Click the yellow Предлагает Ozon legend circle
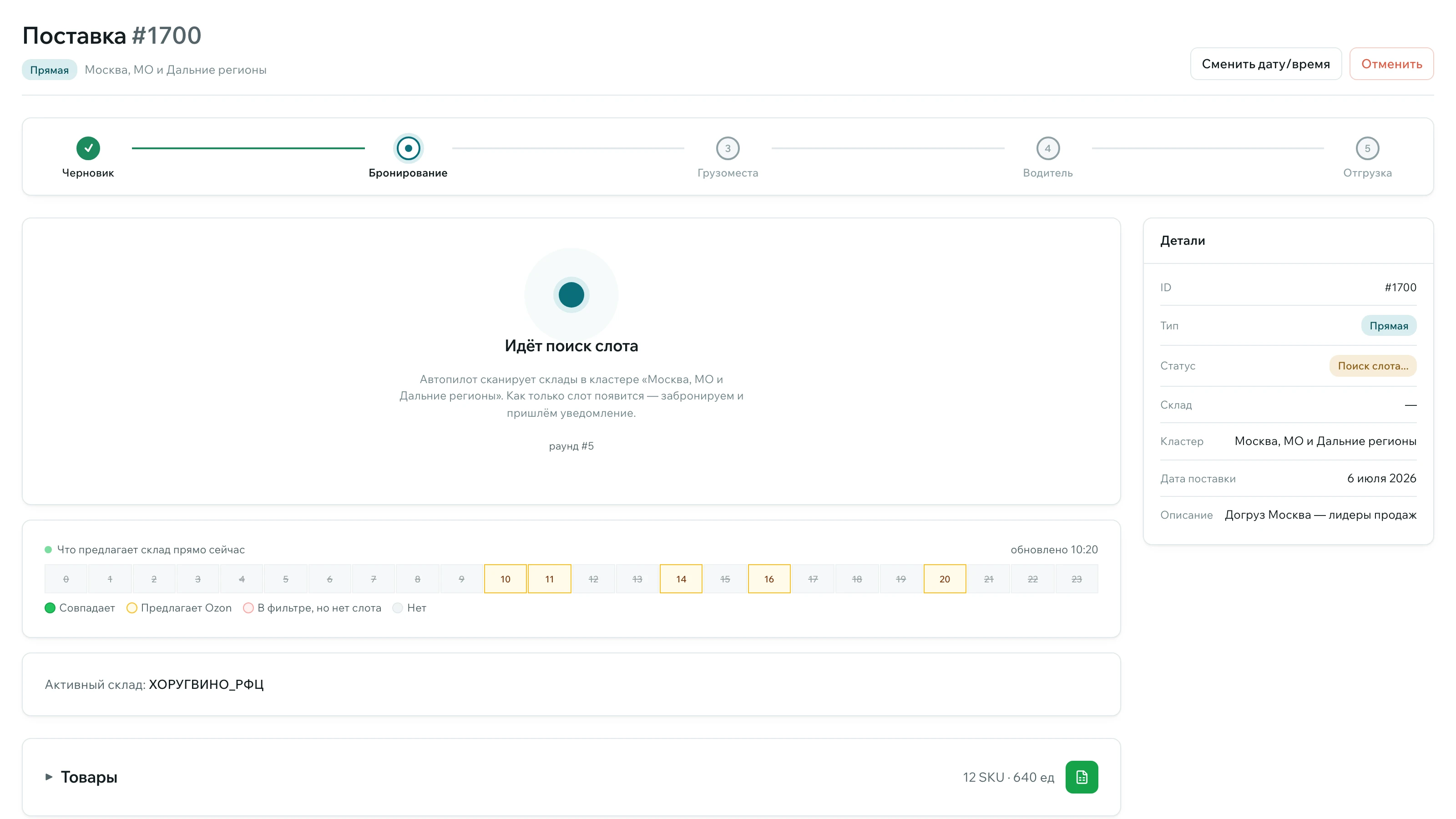Image resolution: width=1456 pixels, height=819 pixels. coord(131,607)
